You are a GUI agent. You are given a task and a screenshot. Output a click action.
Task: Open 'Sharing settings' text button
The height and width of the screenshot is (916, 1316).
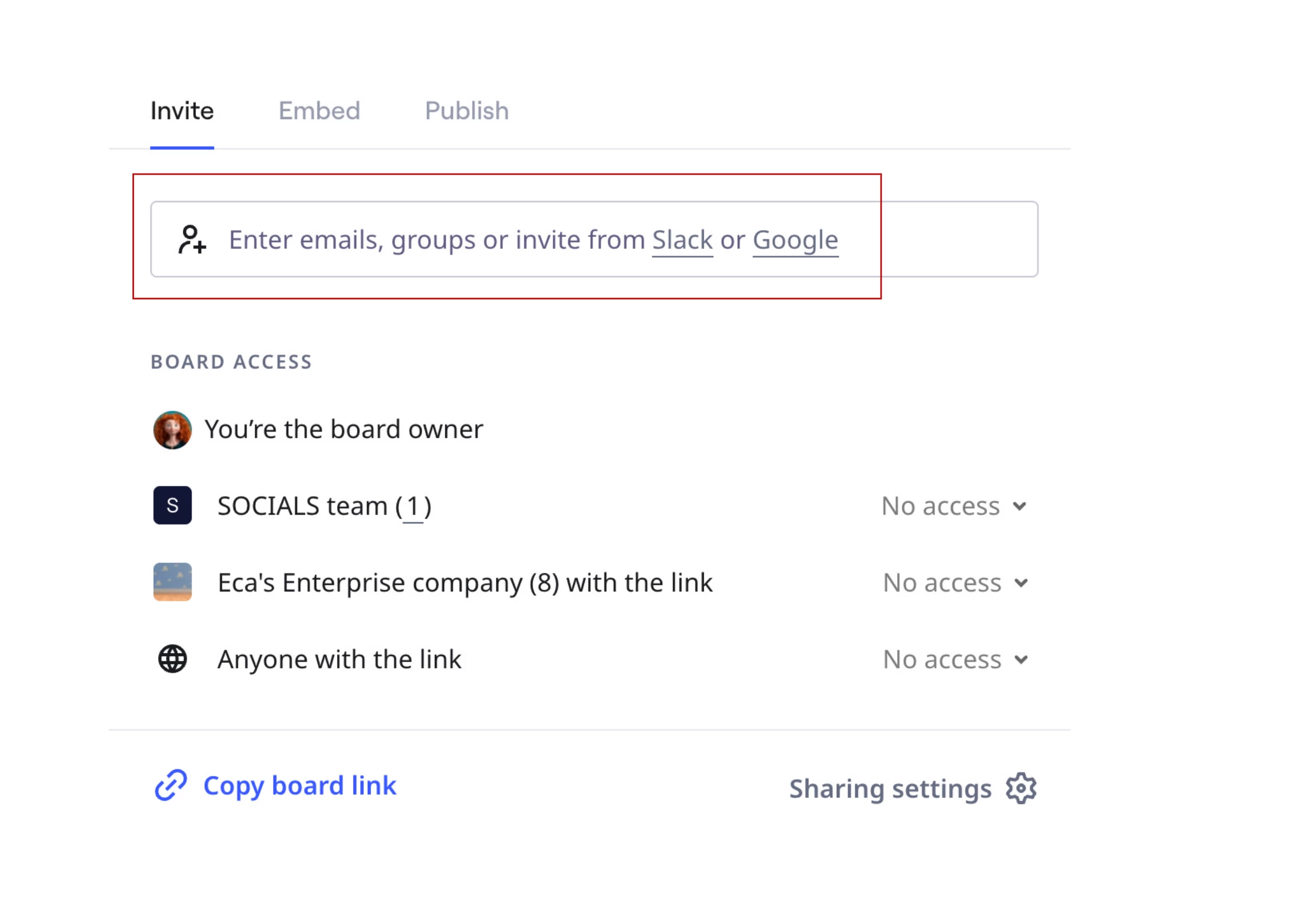(889, 789)
